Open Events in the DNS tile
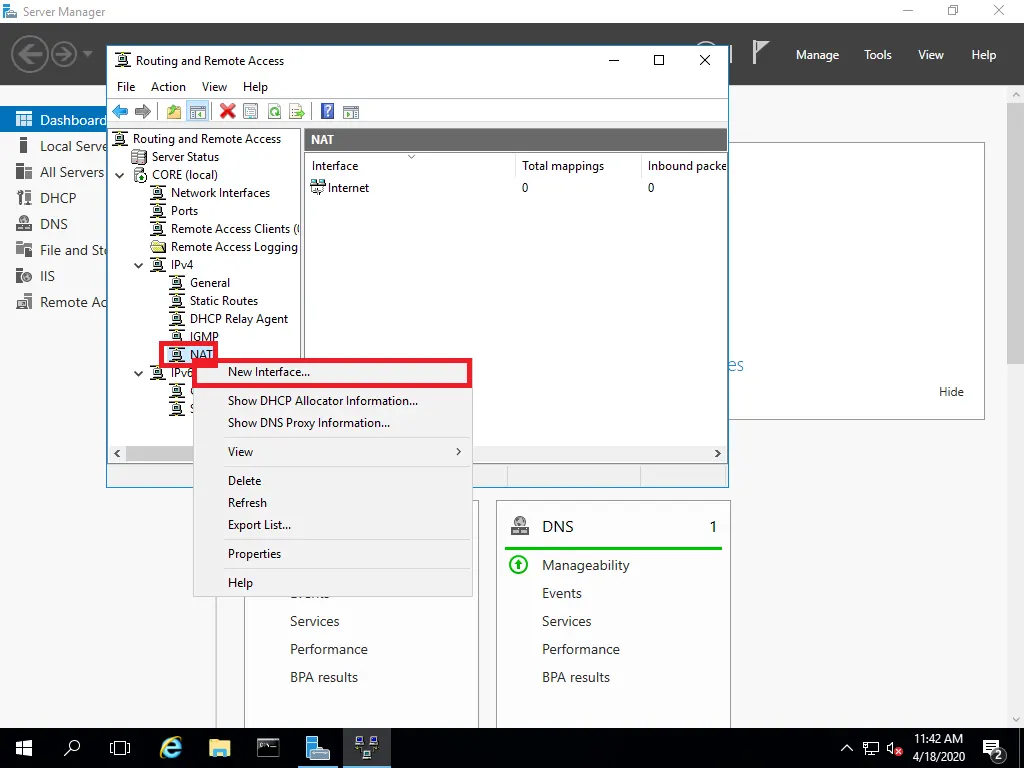Viewport: 1024px width, 768px height. pyautogui.click(x=562, y=593)
